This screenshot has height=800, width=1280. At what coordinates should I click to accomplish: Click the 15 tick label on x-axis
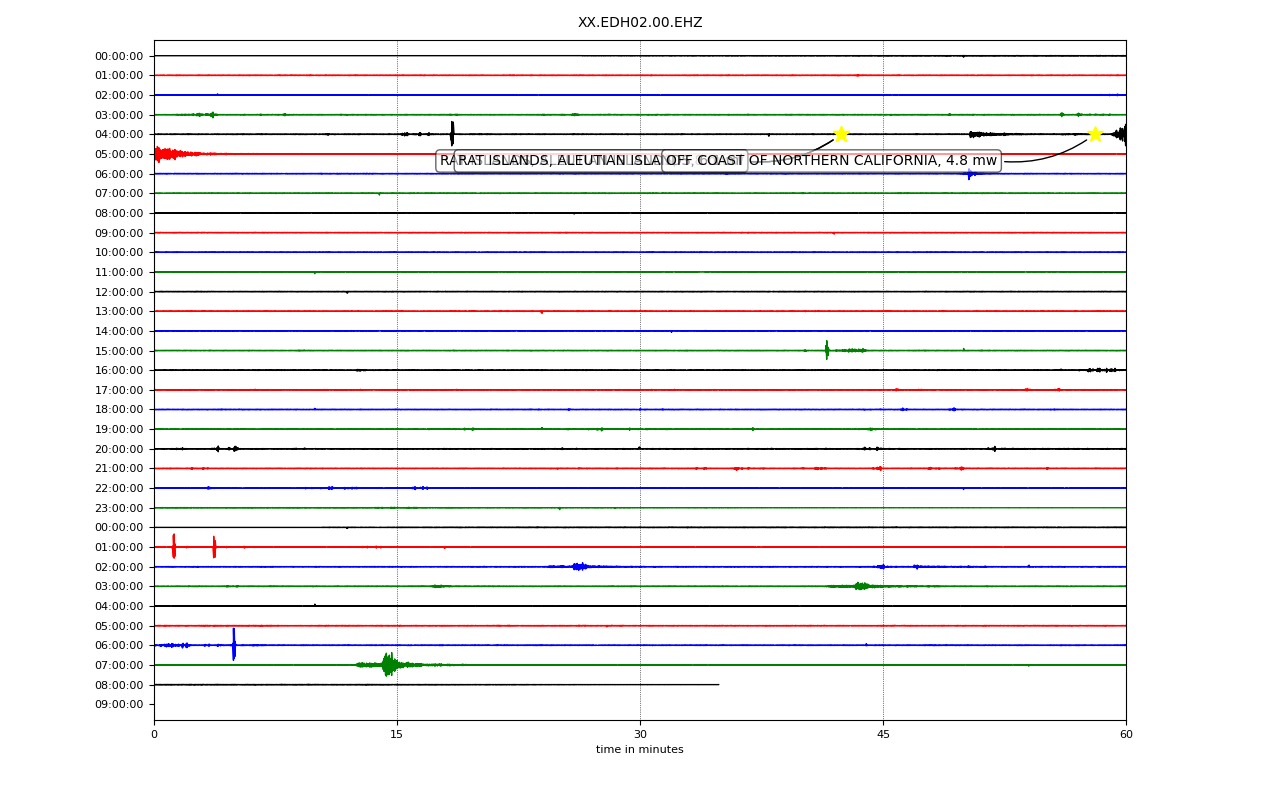[x=397, y=735]
